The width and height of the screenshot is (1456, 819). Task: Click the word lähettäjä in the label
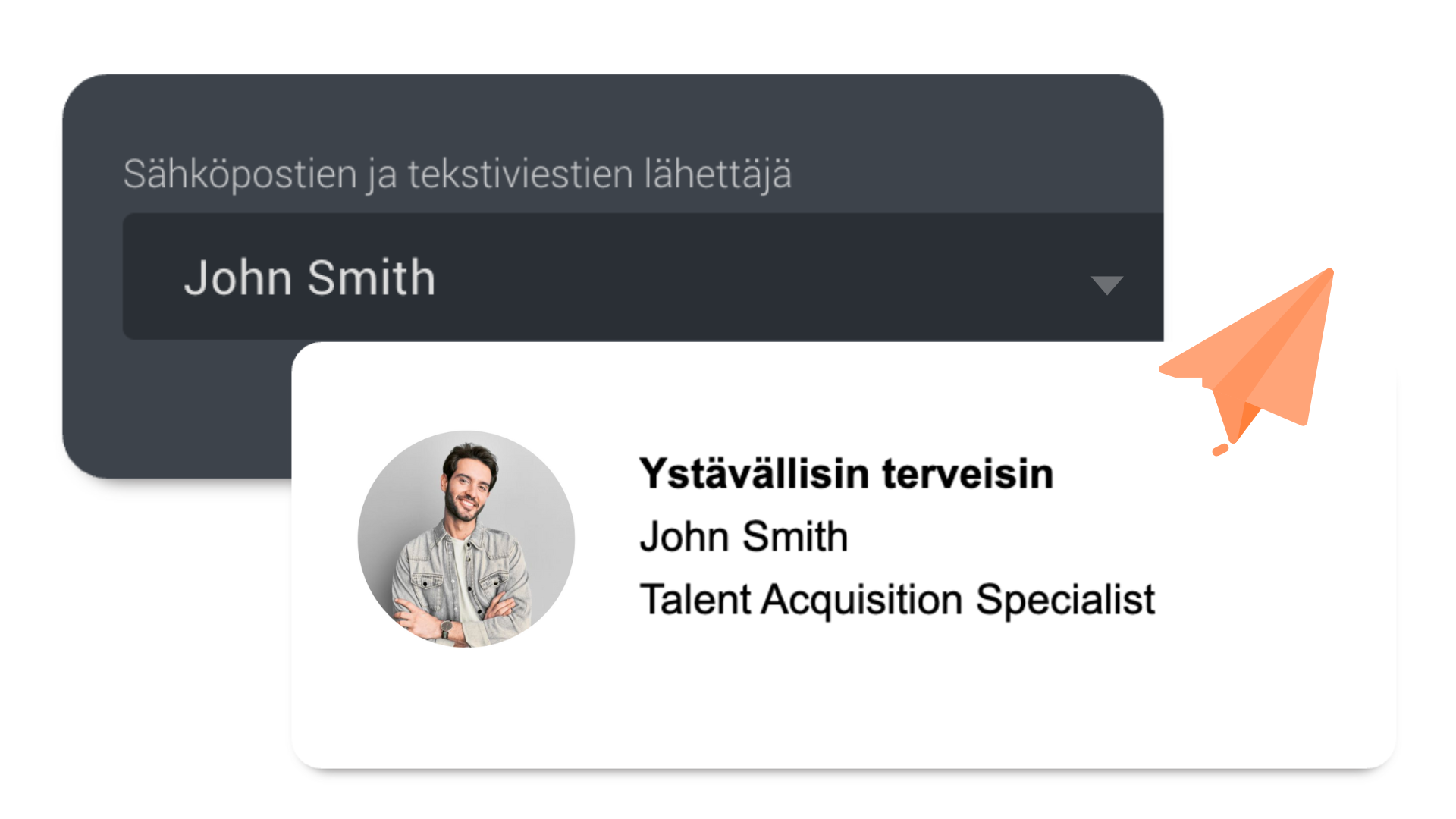pos(717,174)
